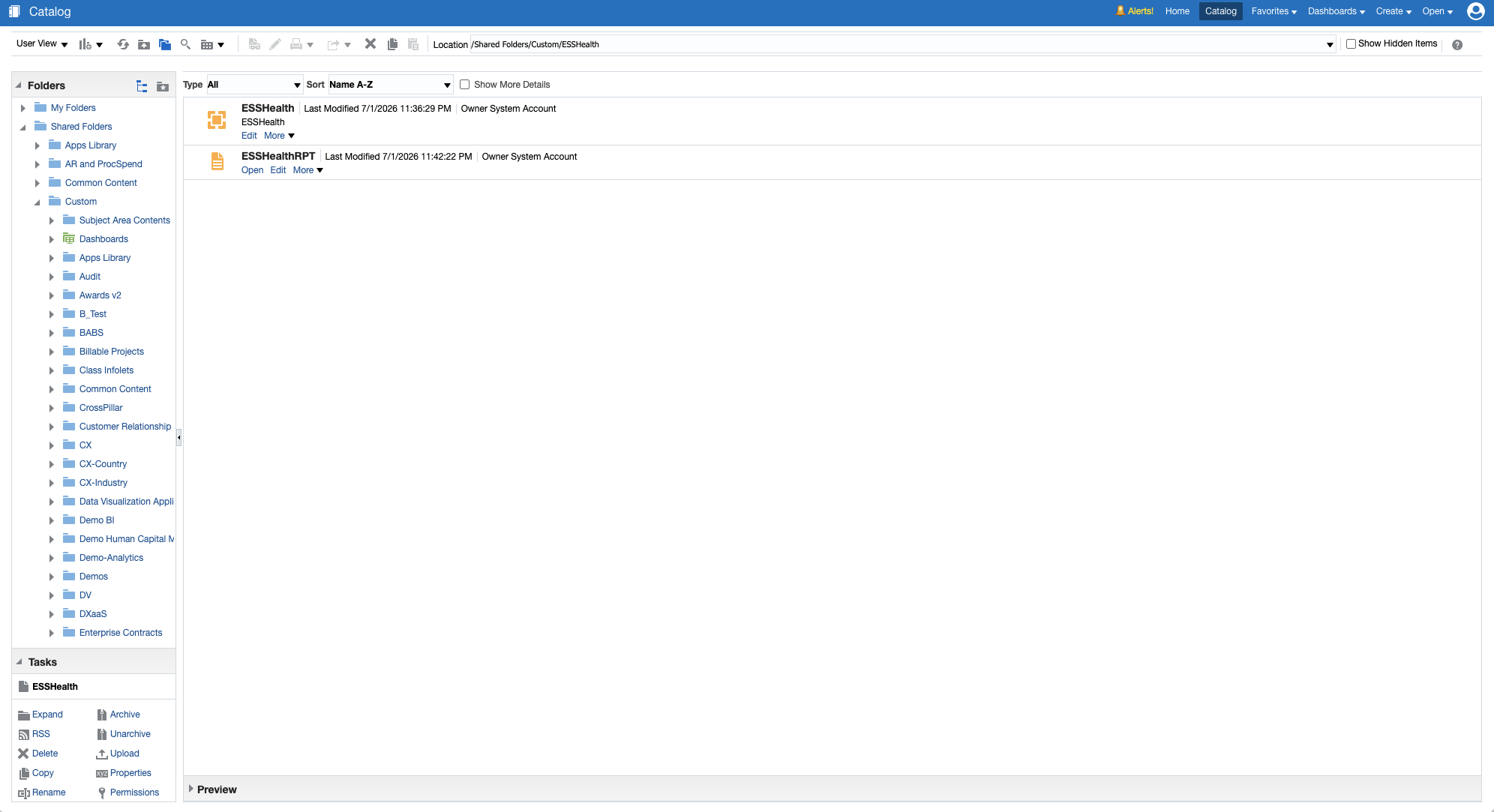Open the Help question mark icon
This screenshot has width=1494, height=812.
1457,45
